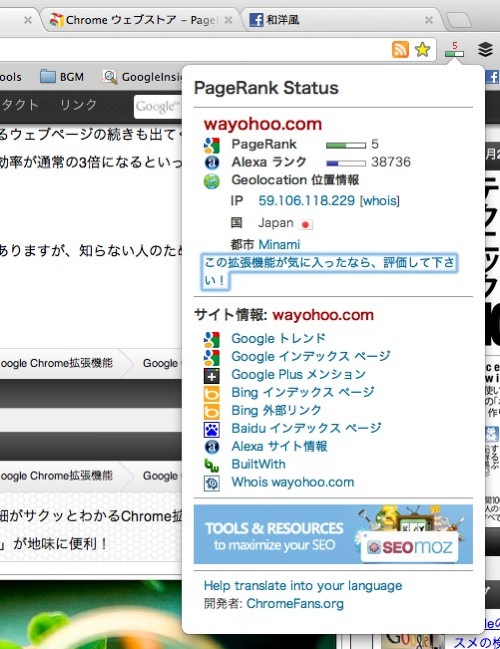
Task: Click icon next to Bing インデックス ページ
Action: tap(212, 394)
